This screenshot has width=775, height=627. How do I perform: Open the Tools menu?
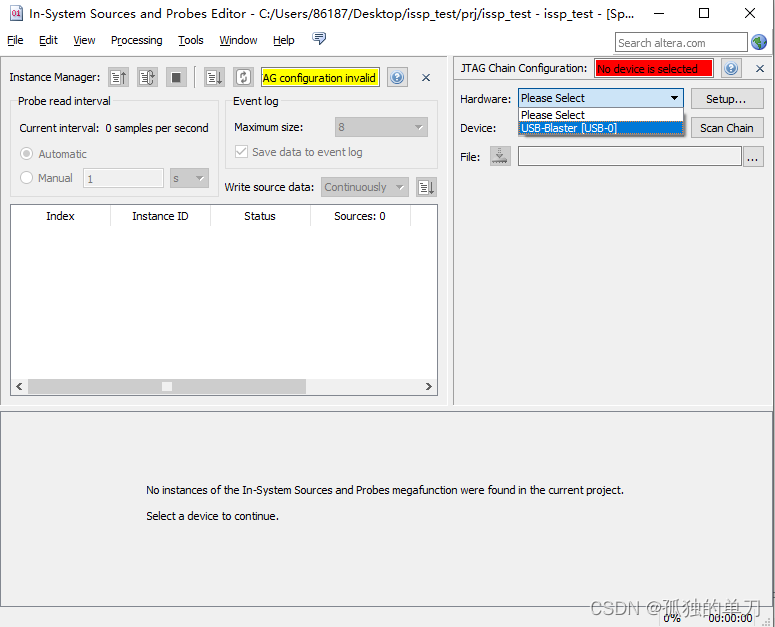point(191,40)
